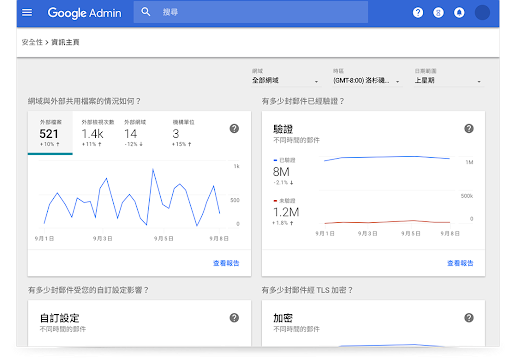Click the search magnifier icon
512x362 pixels.
point(146,12)
